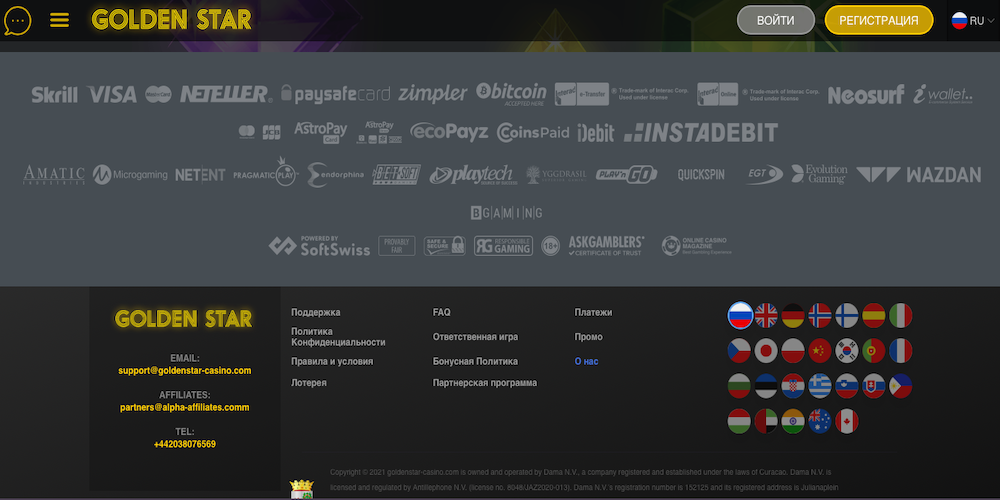Open the Поддержка support link
This screenshot has width=1000, height=500.
(315, 313)
